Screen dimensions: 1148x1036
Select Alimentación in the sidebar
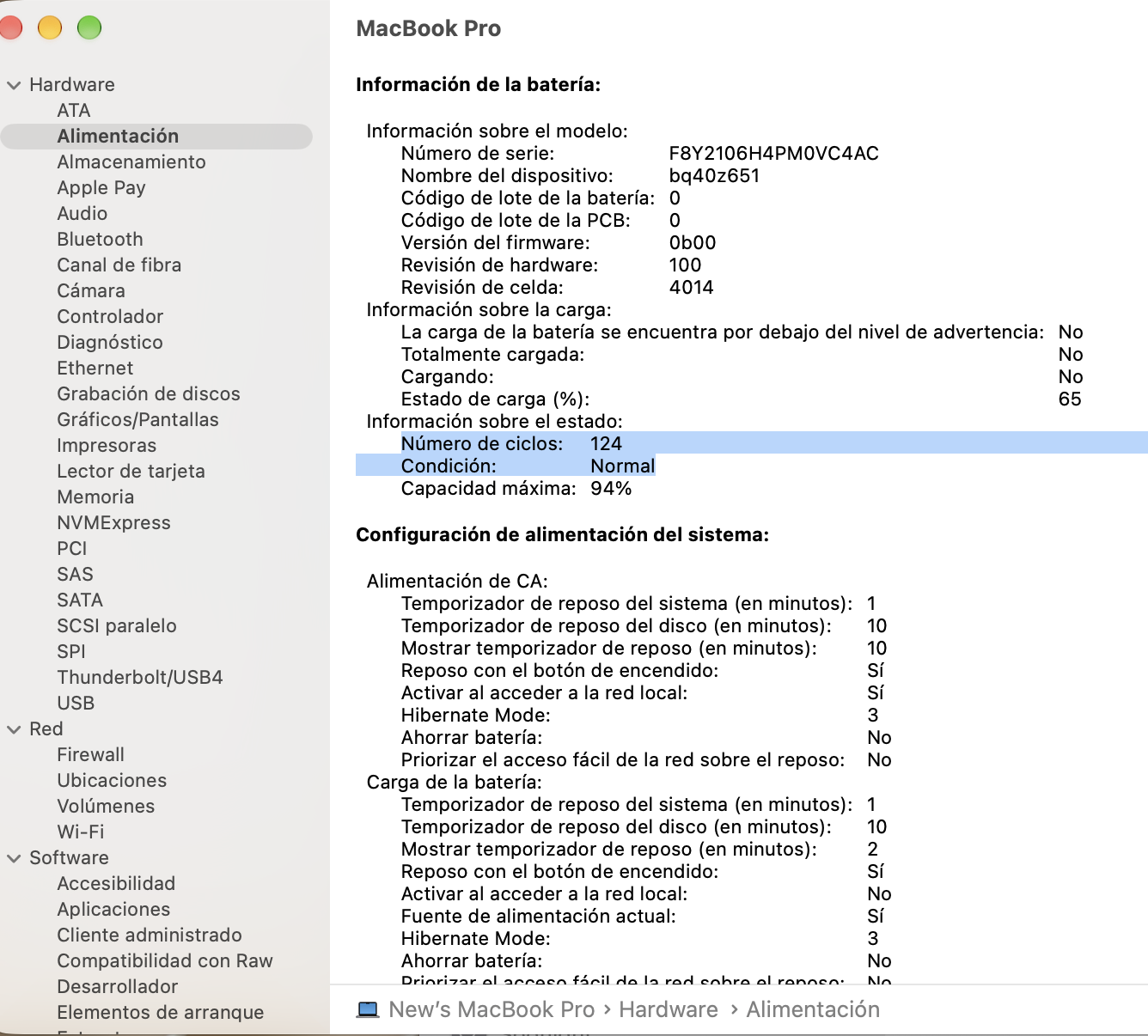tap(156, 136)
